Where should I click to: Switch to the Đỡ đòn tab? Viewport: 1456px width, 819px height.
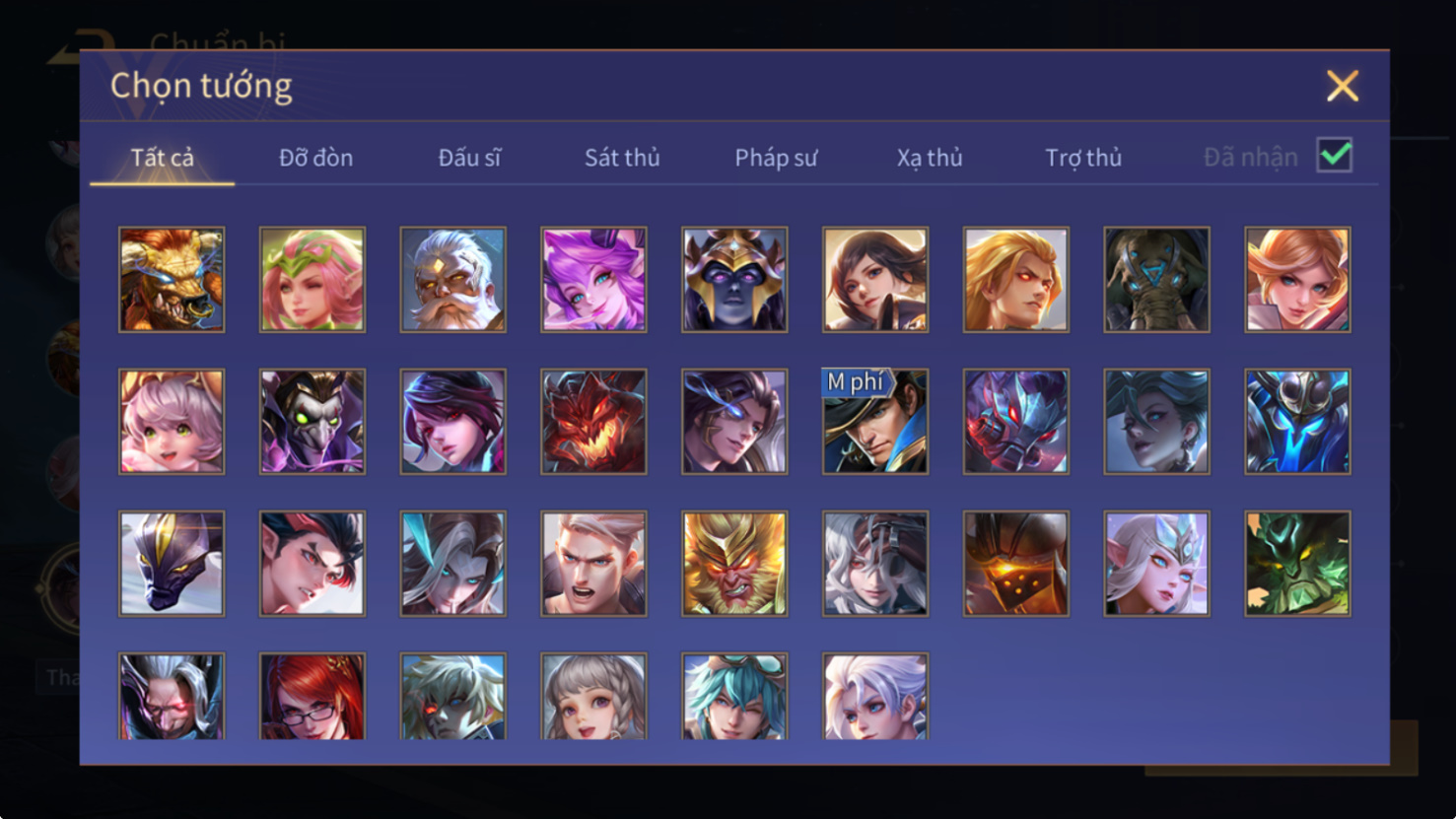tap(315, 158)
